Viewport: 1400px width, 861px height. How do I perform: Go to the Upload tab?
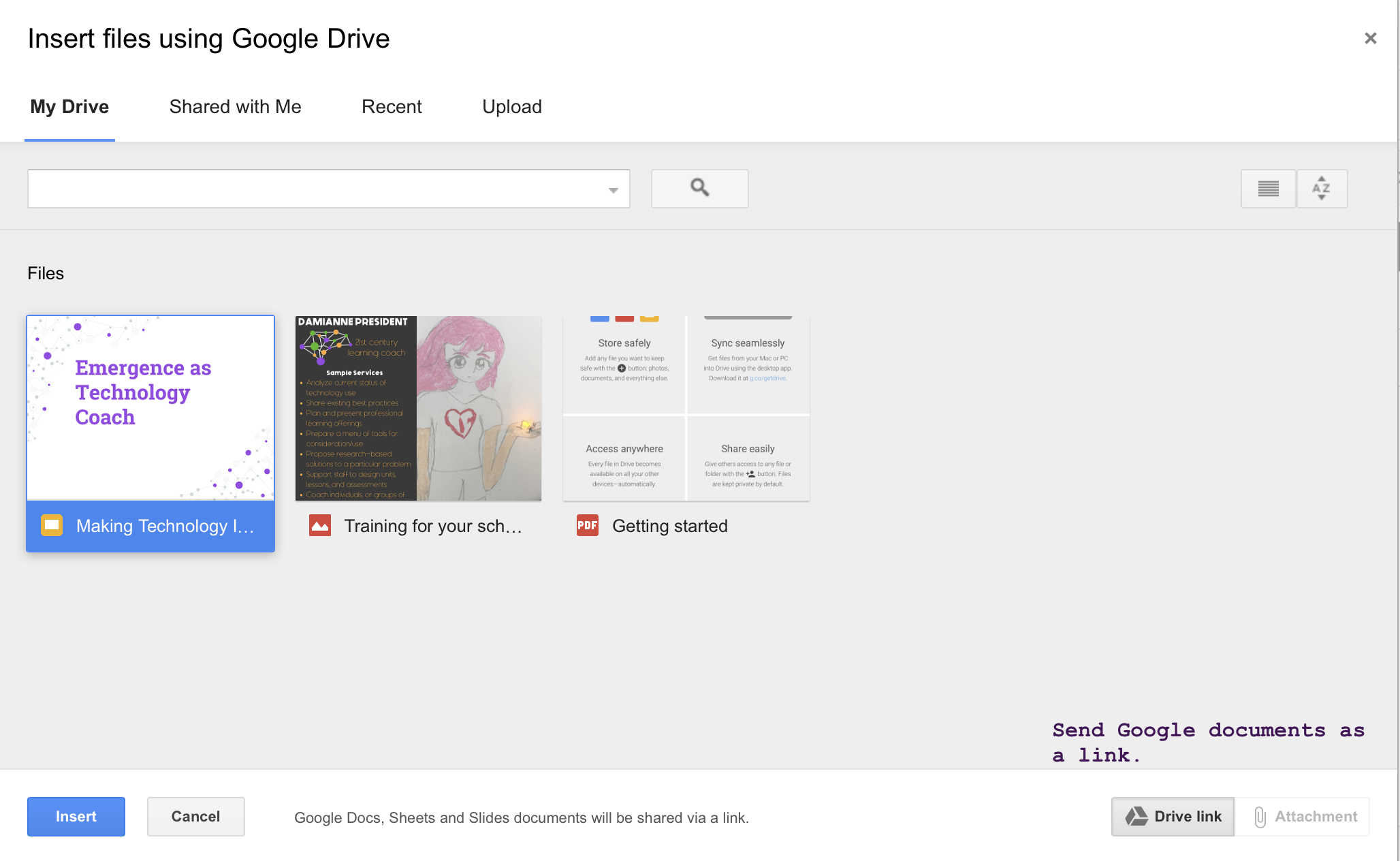point(512,107)
